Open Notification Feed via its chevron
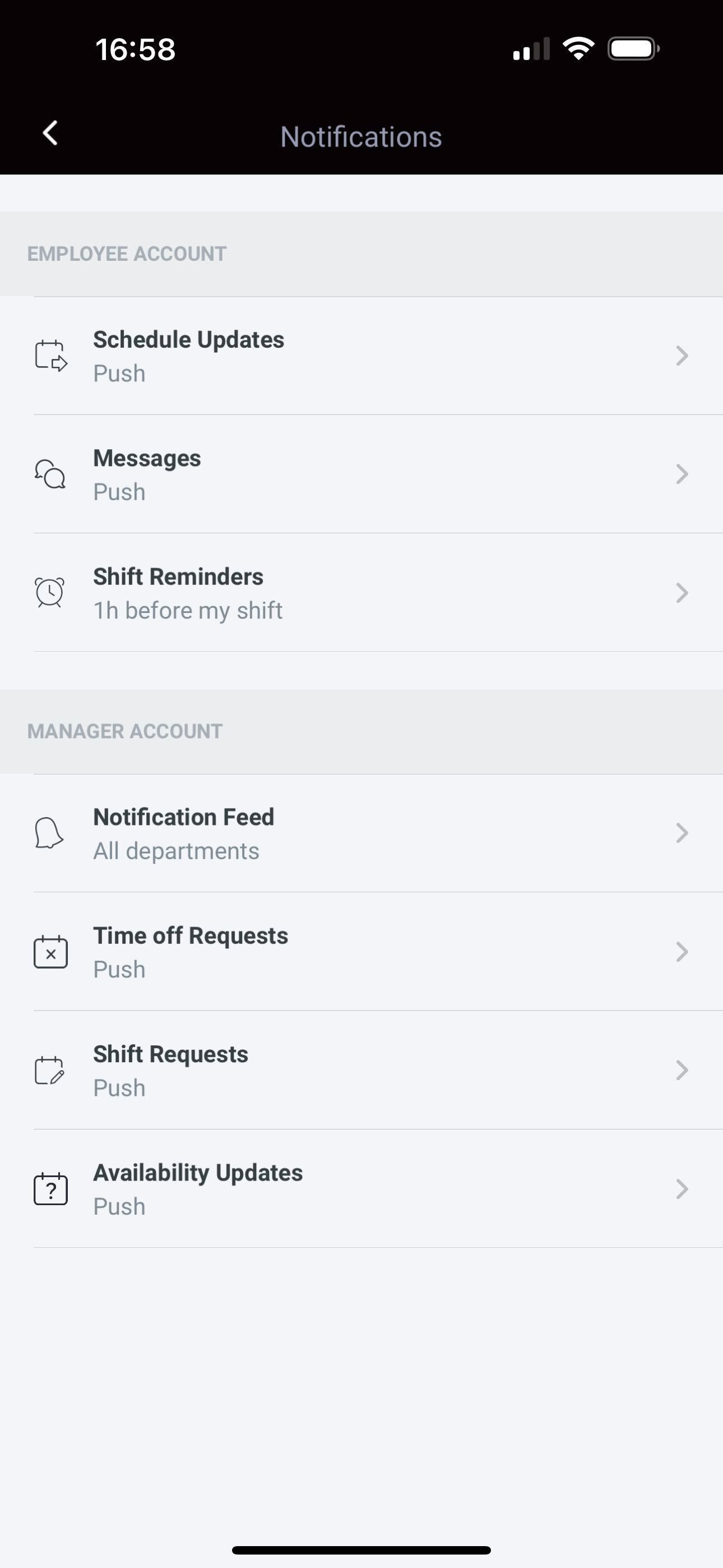 click(x=682, y=833)
